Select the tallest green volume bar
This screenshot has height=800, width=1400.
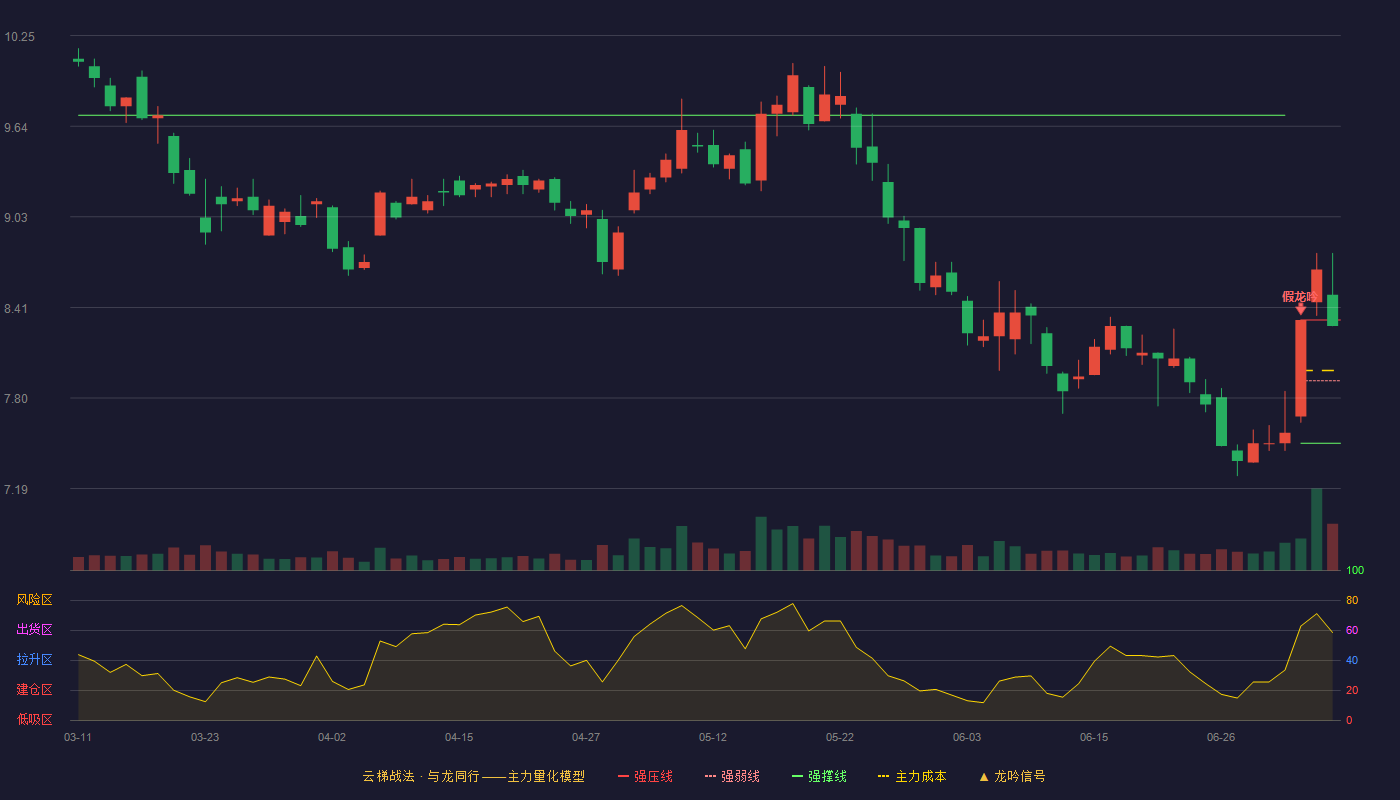[1317, 529]
